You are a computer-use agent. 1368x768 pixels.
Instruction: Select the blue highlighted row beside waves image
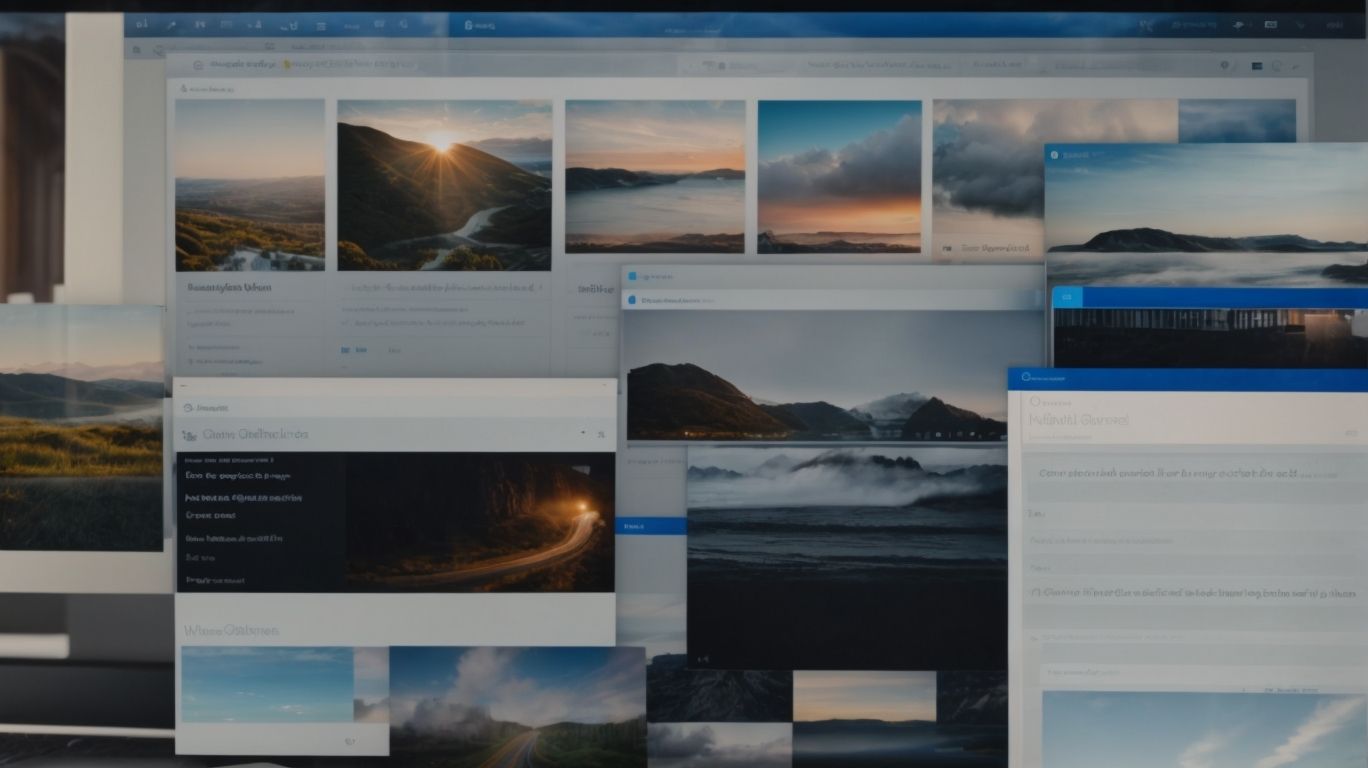(651, 526)
